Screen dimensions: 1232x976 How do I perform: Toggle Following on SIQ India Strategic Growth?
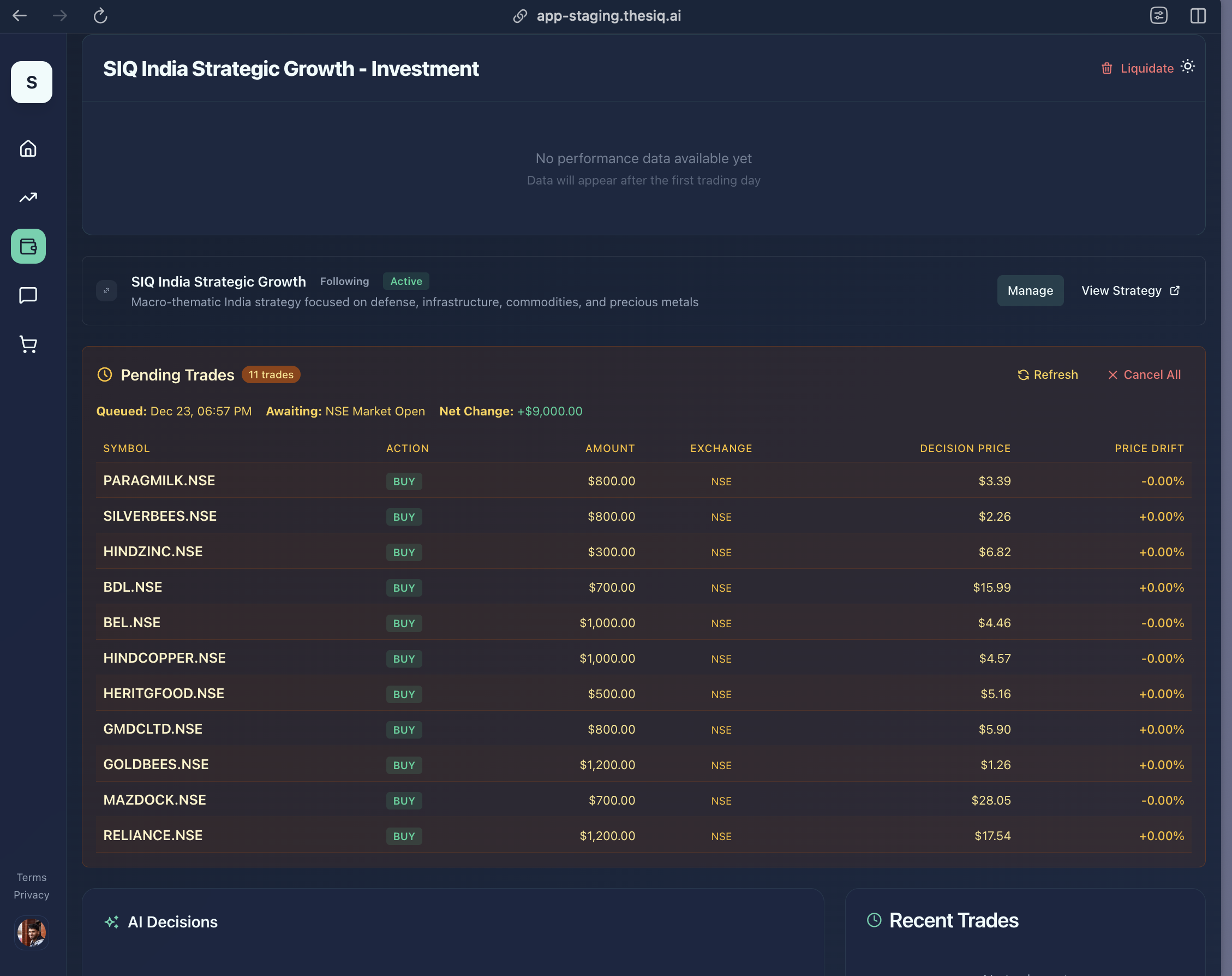[344, 281]
